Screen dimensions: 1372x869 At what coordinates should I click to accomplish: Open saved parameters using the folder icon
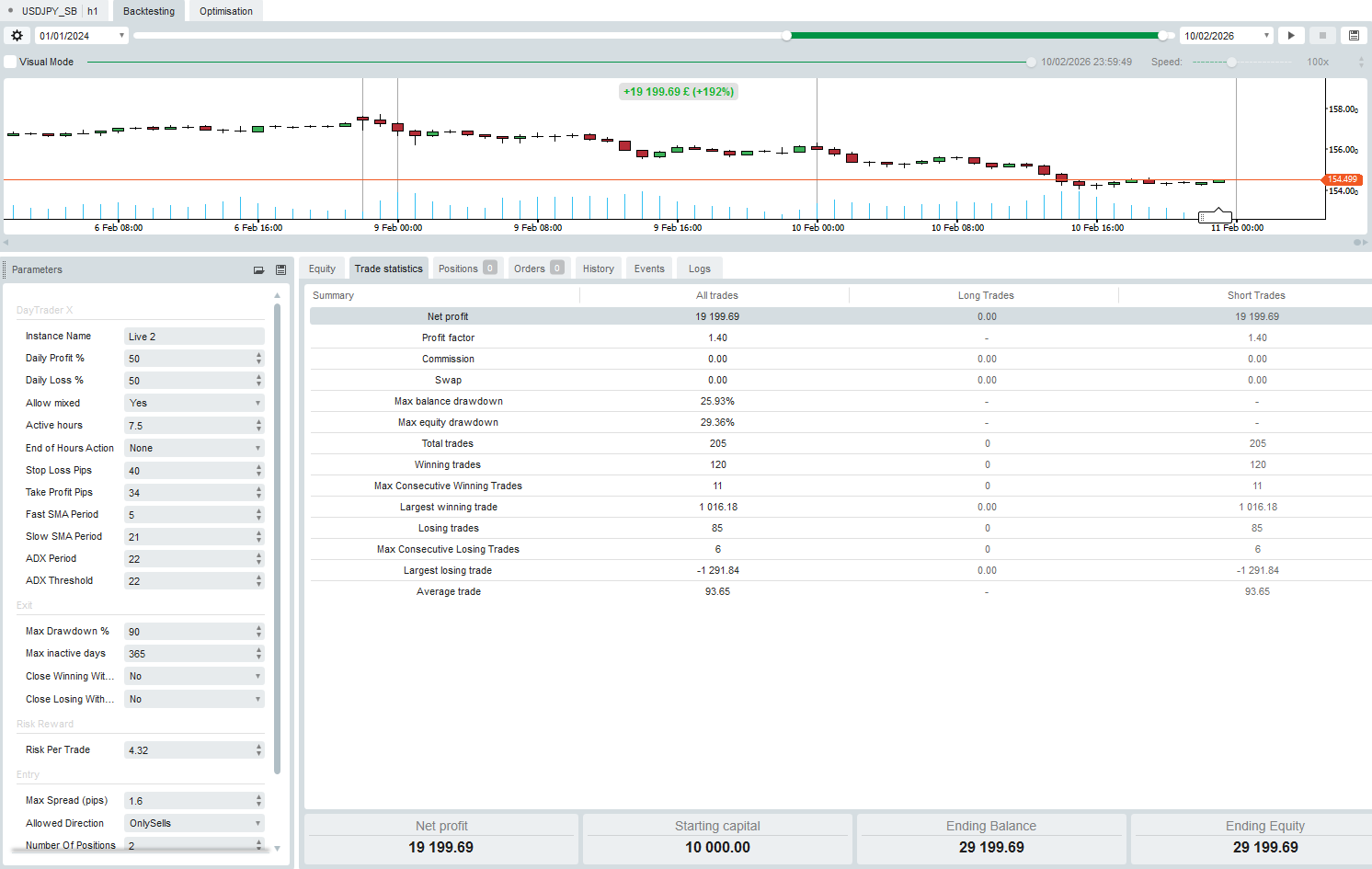tap(259, 269)
